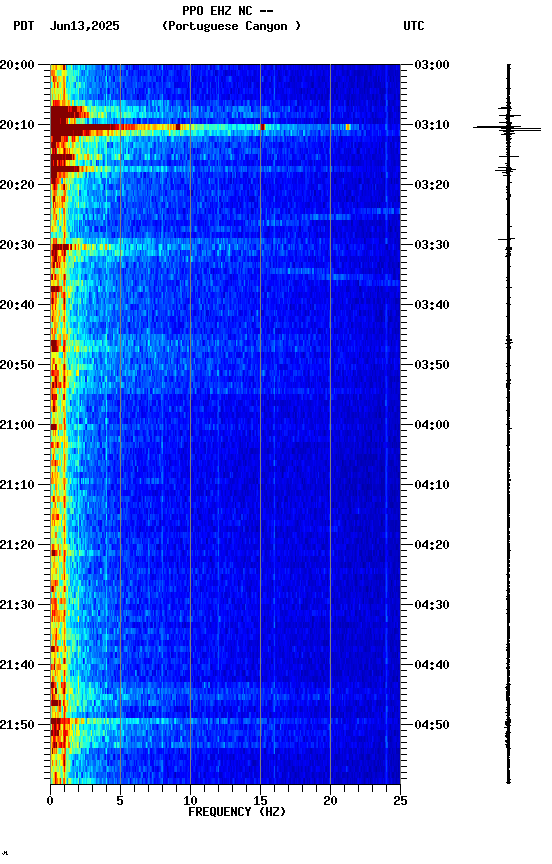Click the 'FREQUENCY (HZ)' axis title

click(237, 812)
